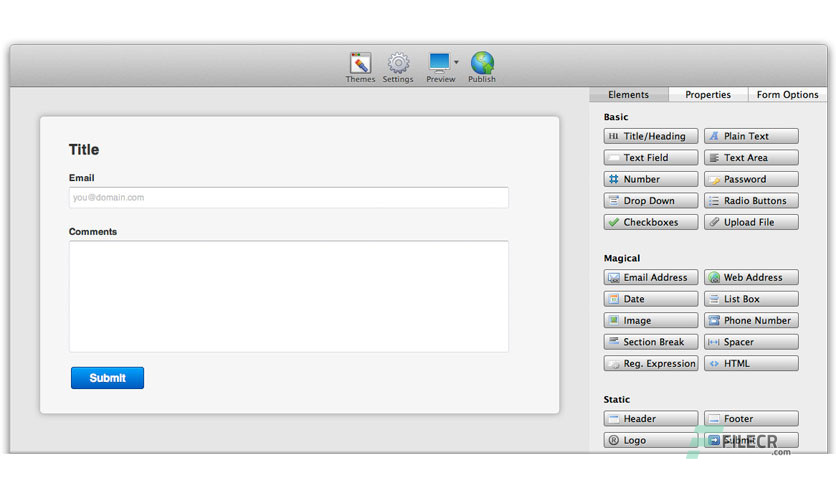This screenshot has width=836, height=484.
Task: Add a Checkboxes element
Action: tap(650, 222)
